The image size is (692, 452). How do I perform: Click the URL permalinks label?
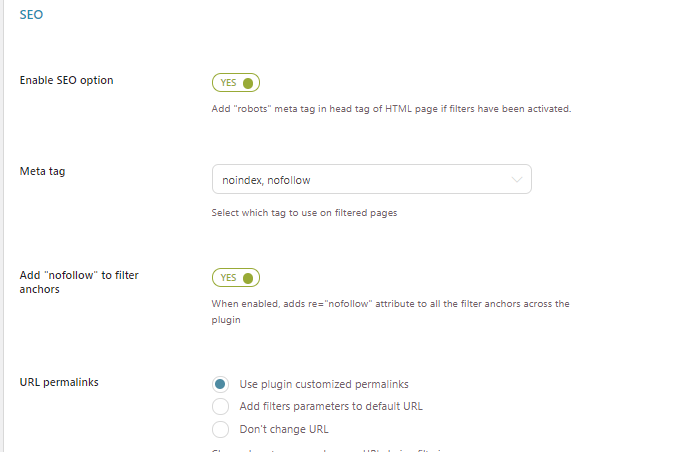(59, 382)
